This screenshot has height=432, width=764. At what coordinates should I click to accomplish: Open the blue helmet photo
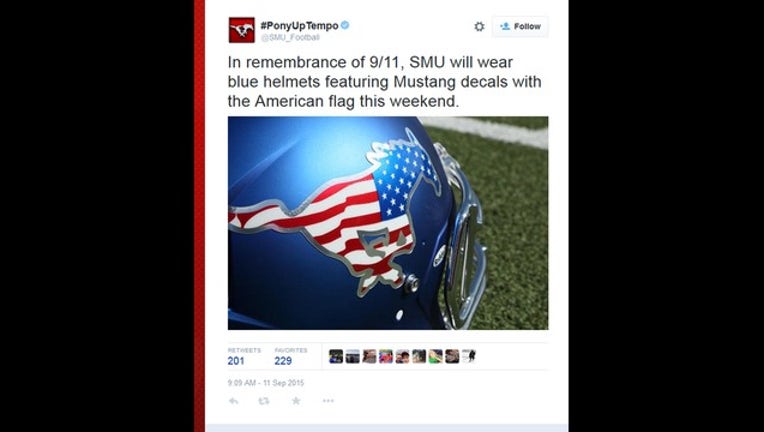tap(388, 223)
